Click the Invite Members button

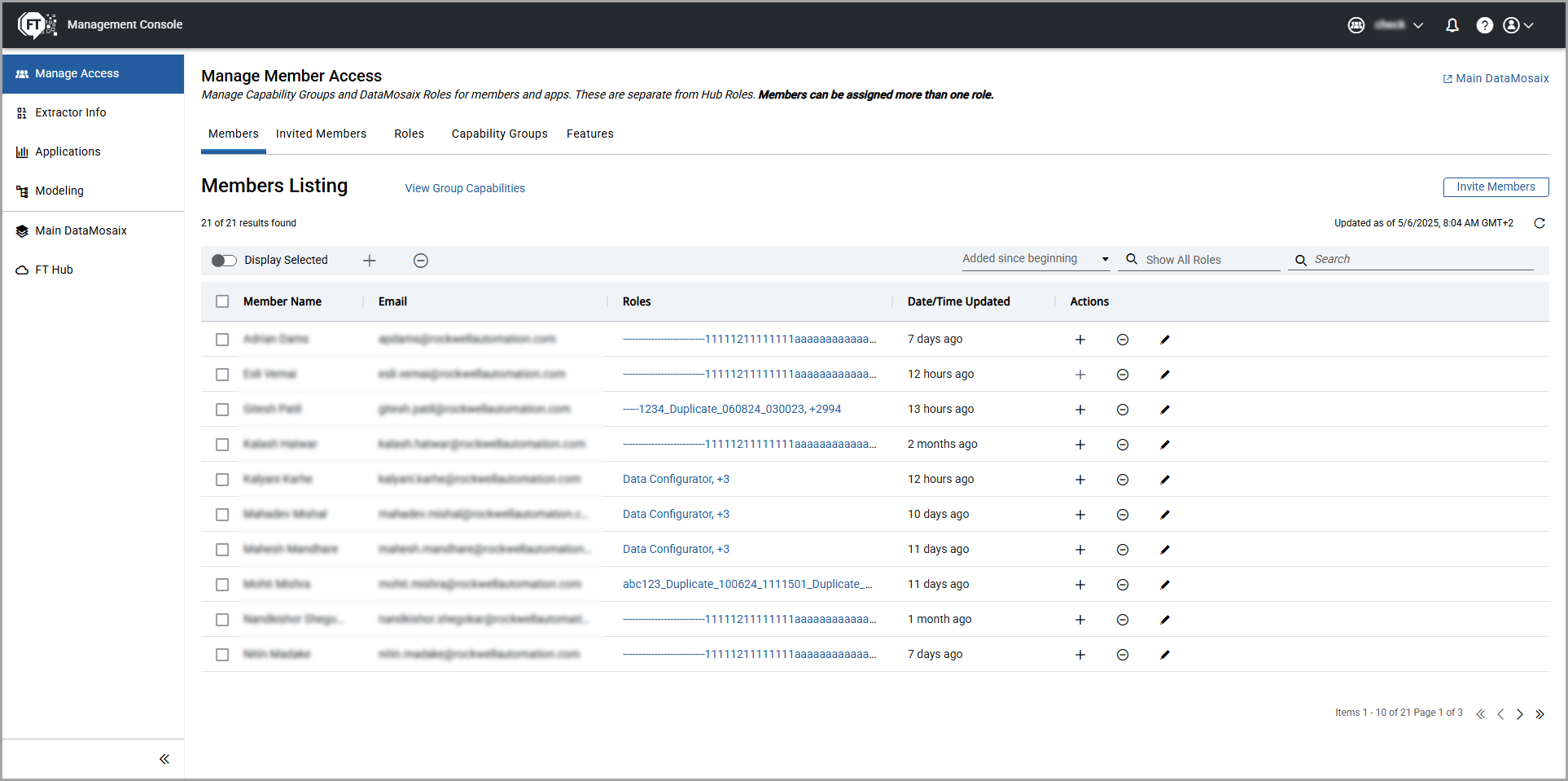1495,187
